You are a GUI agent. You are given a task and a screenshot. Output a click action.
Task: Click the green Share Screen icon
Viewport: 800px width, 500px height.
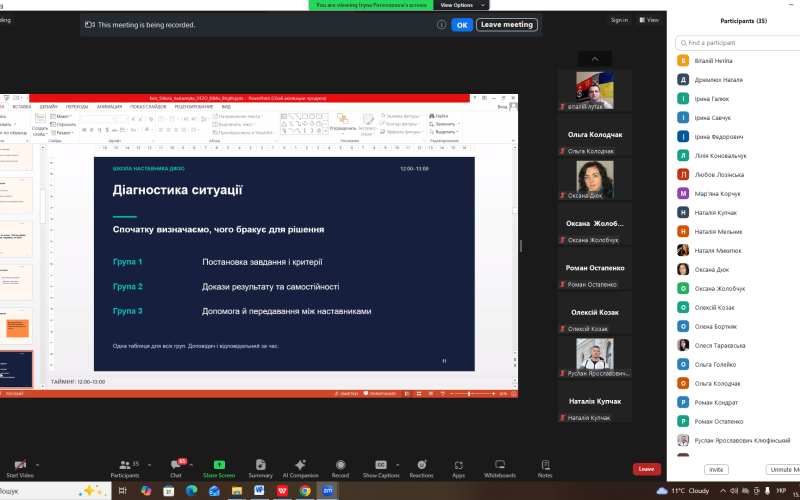pos(219,464)
